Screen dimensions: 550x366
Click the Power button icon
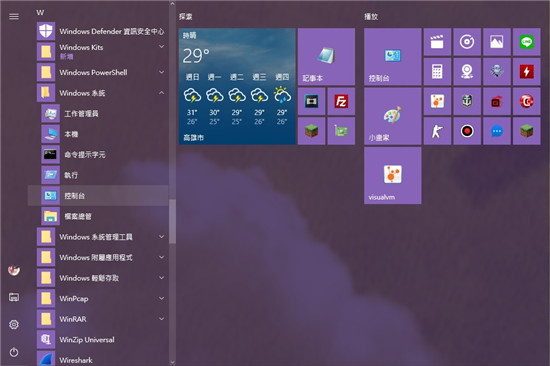click(x=14, y=352)
